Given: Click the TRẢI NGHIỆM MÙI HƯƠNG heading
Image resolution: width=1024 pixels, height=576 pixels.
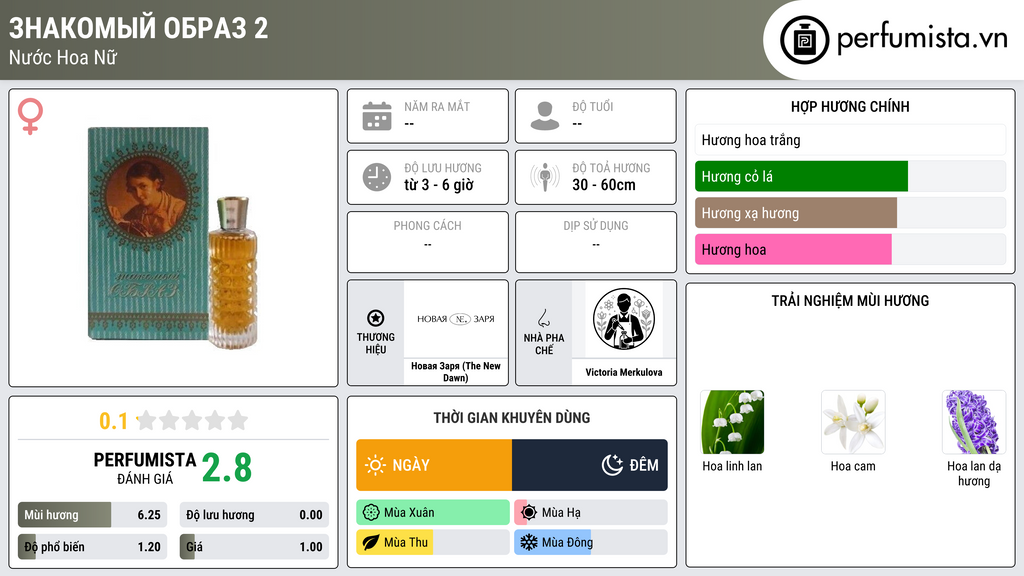Looking at the screenshot, I should click(x=850, y=300).
